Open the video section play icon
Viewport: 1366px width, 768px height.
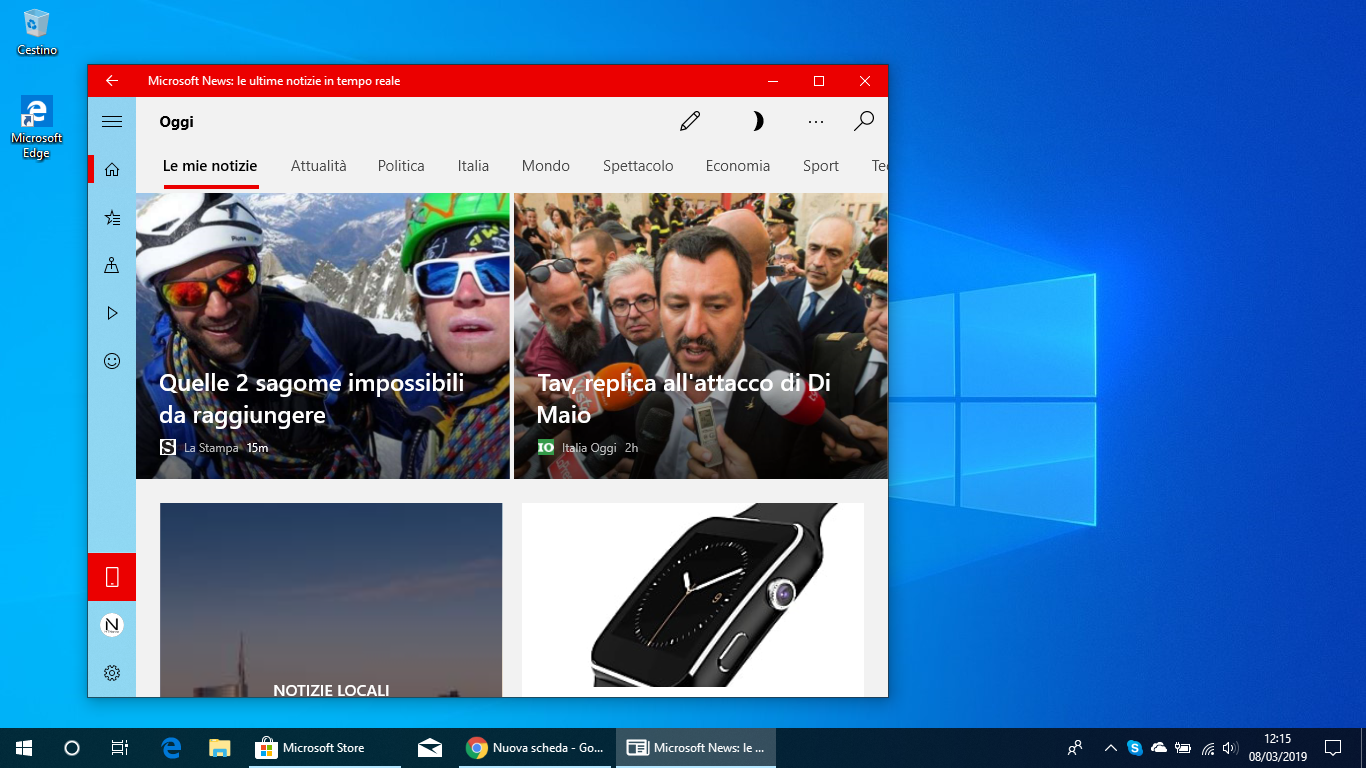111,313
